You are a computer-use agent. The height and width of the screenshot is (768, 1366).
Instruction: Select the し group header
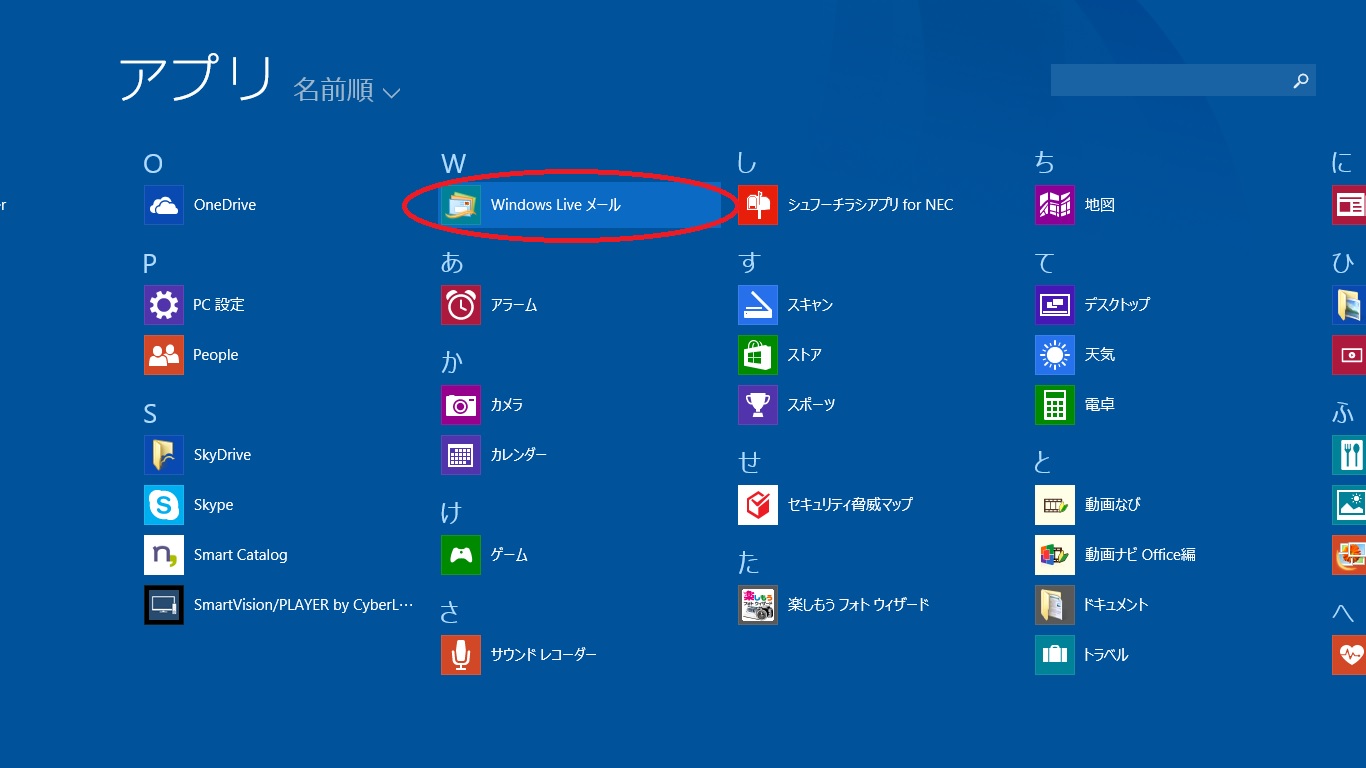[x=746, y=163]
